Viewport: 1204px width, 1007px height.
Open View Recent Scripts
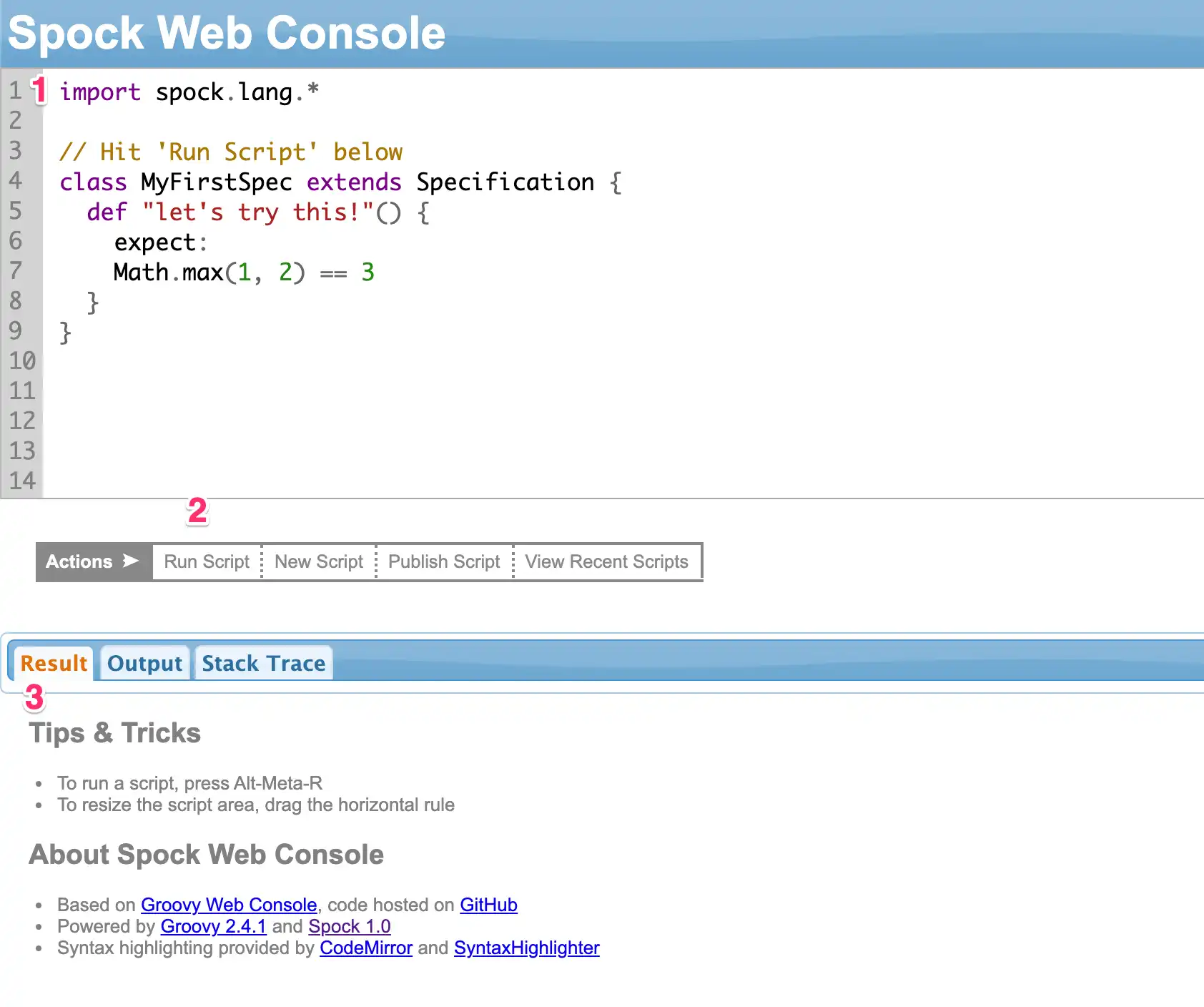coord(606,561)
